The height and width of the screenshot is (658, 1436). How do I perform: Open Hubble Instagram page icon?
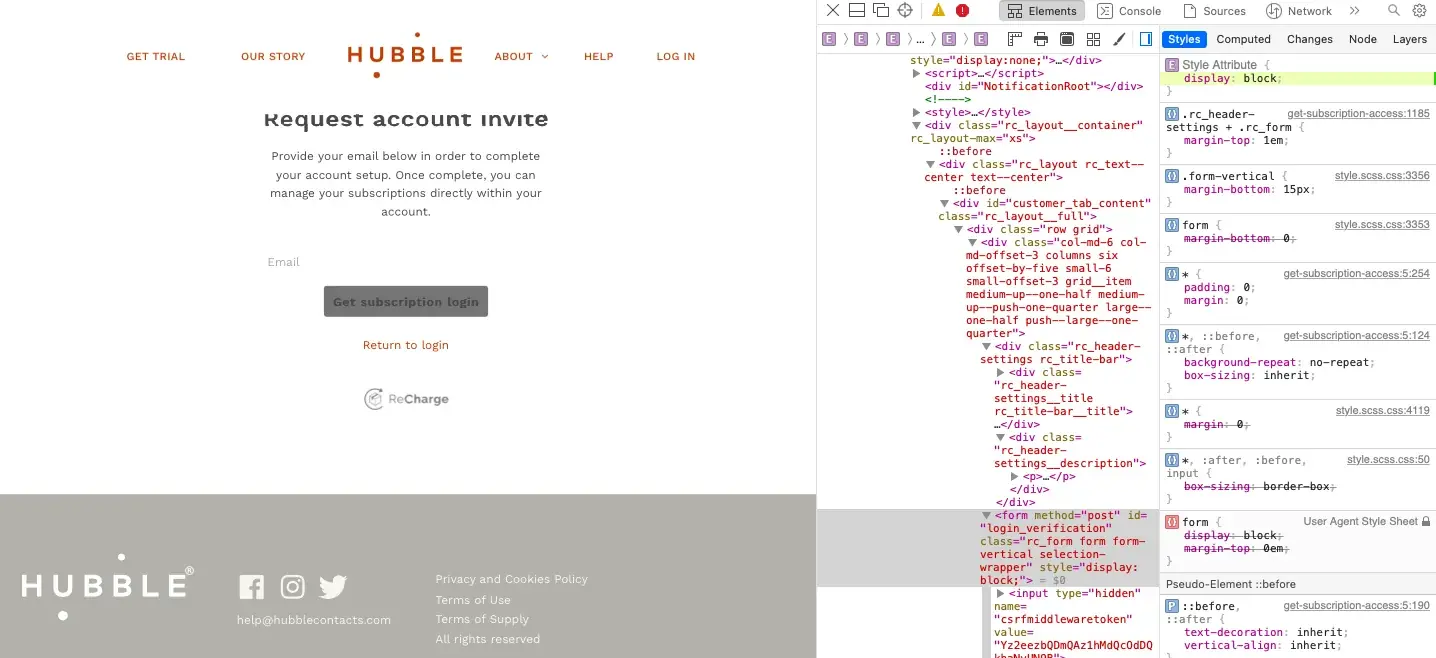click(x=292, y=587)
